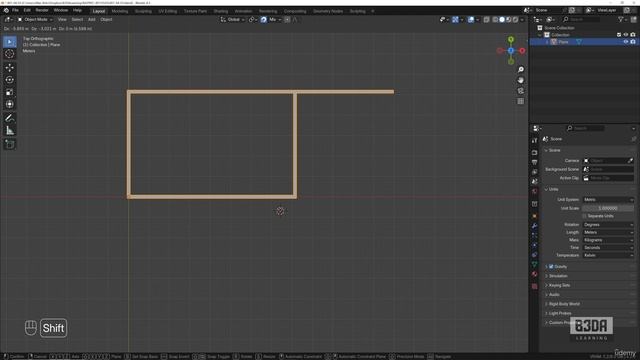
Task: Open the Length units dropdown
Action: point(608,232)
